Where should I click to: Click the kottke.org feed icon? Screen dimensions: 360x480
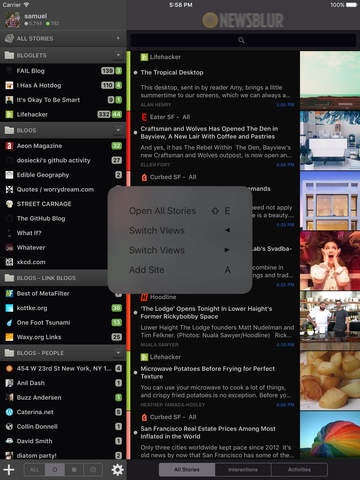tap(9, 308)
